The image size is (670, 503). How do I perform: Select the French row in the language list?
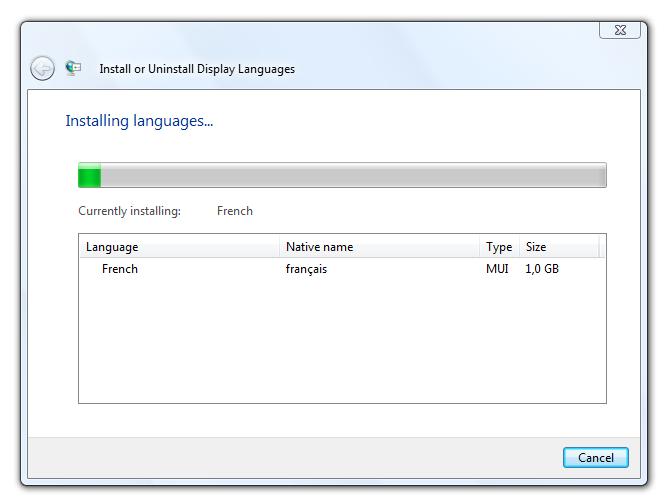tap(120, 269)
